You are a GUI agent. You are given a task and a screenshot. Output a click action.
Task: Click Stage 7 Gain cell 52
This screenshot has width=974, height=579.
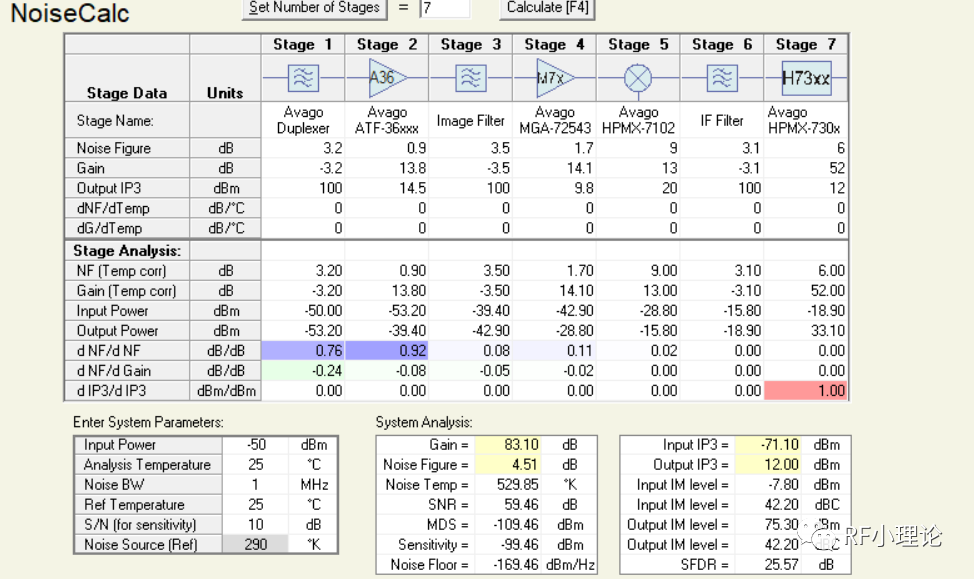[806, 168]
